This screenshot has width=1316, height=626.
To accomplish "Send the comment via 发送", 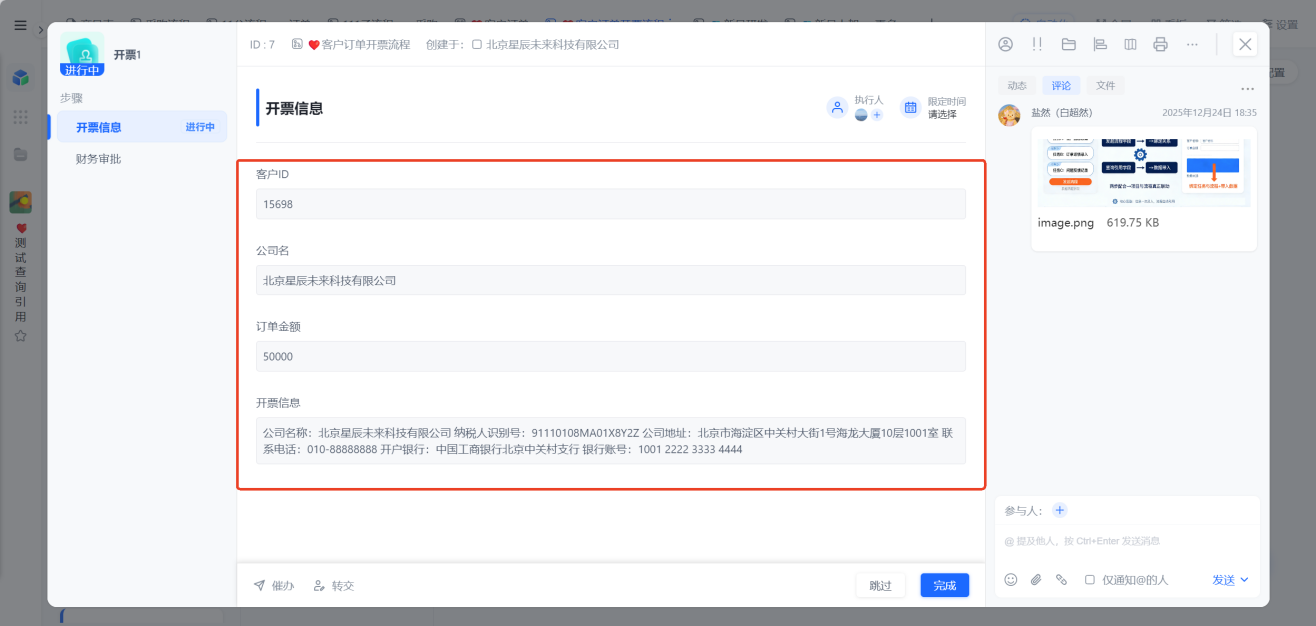I will [x=1224, y=580].
